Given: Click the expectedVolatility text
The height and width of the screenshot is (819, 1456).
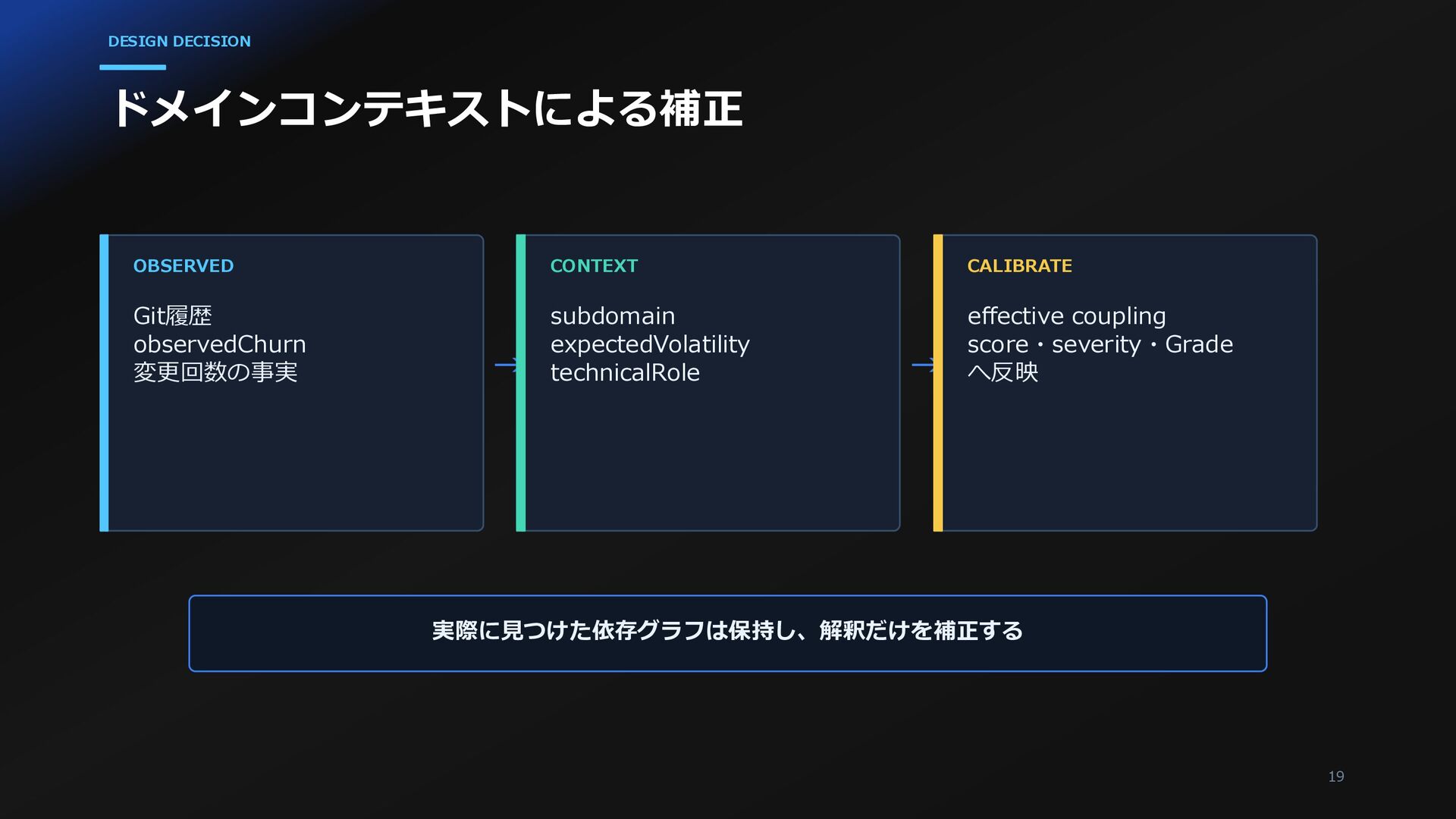Looking at the screenshot, I should (x=650, y=344).
